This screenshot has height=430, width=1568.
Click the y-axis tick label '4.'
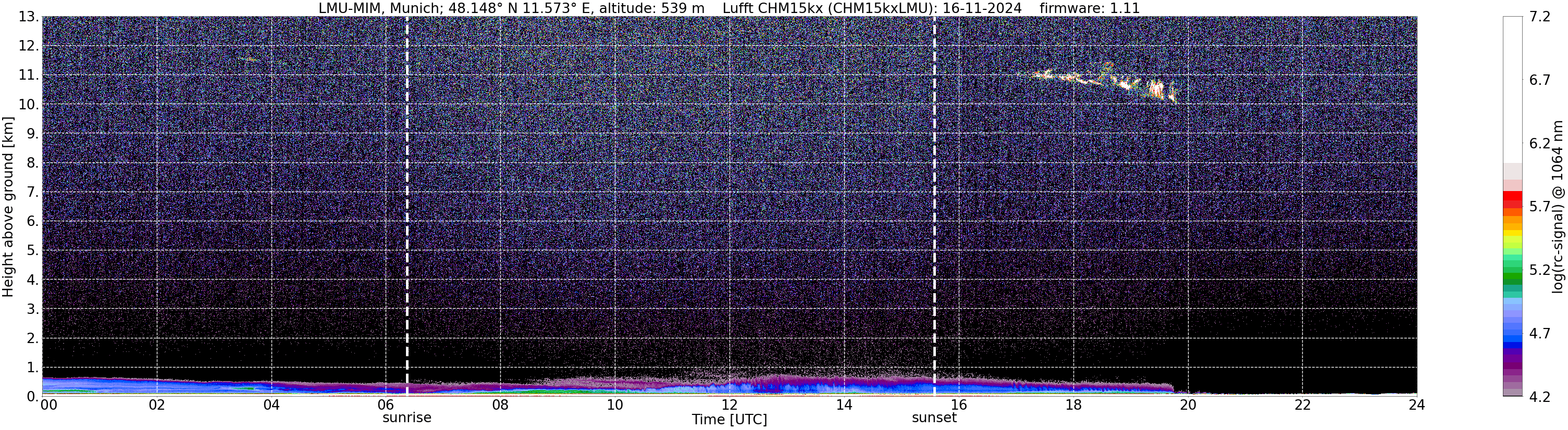pyautogui.click(x=33, y=280)
